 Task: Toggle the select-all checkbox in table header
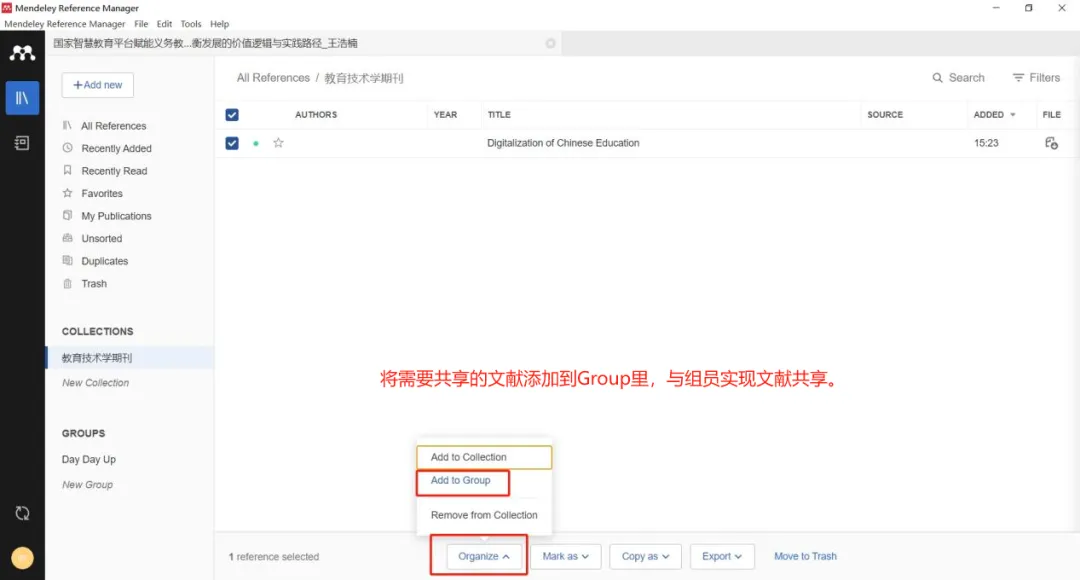pyautogui.click(x=232, y=115)
